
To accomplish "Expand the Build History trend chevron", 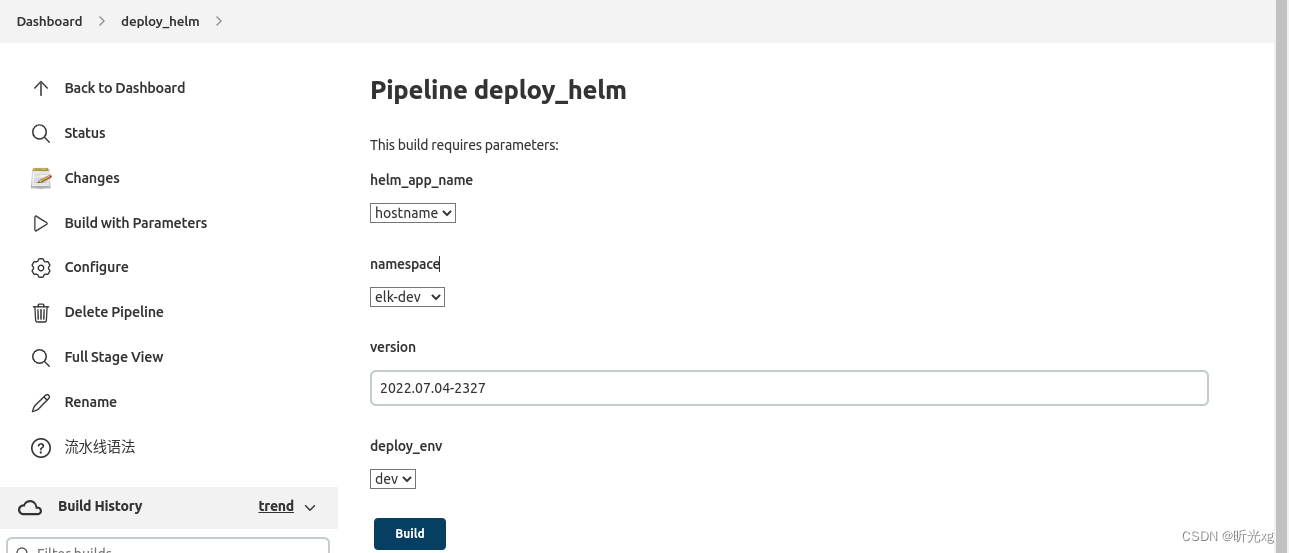I will 310,507.
